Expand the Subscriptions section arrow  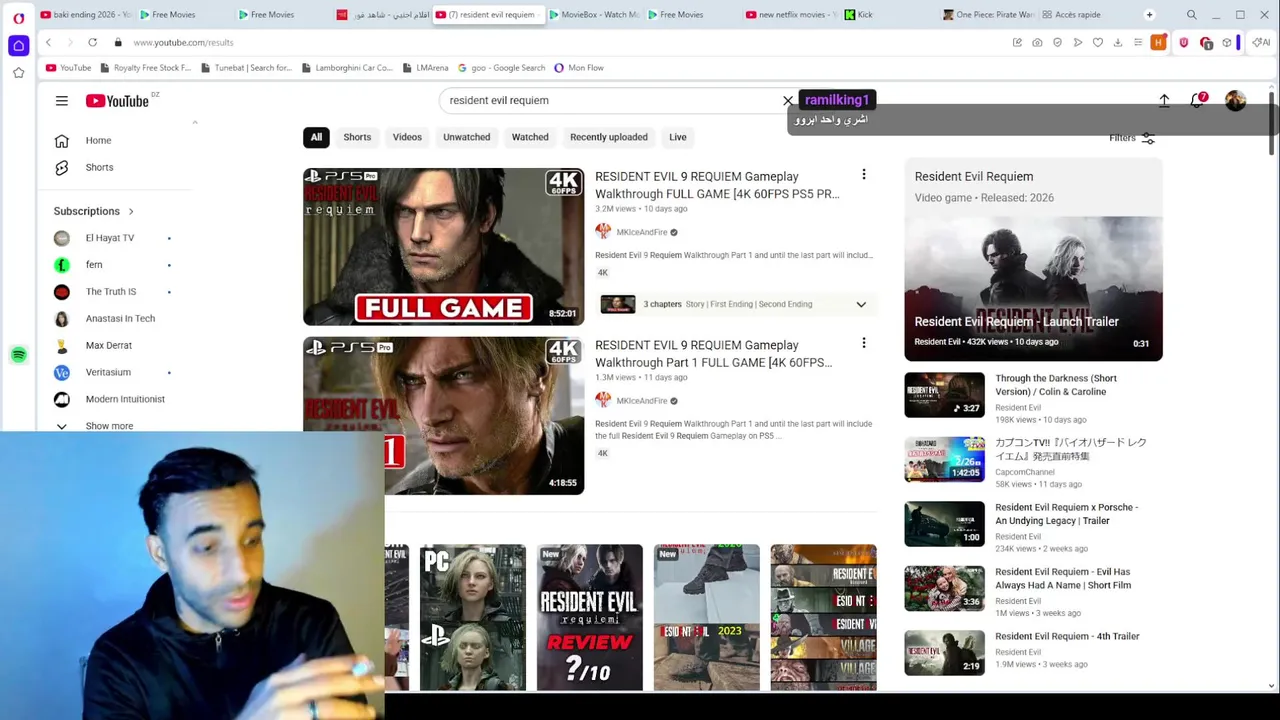coord(130,211)
